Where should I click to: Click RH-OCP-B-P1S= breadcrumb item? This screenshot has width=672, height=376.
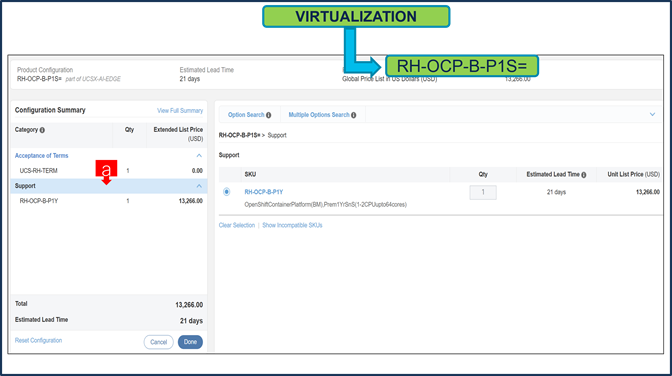pos(239,135)
